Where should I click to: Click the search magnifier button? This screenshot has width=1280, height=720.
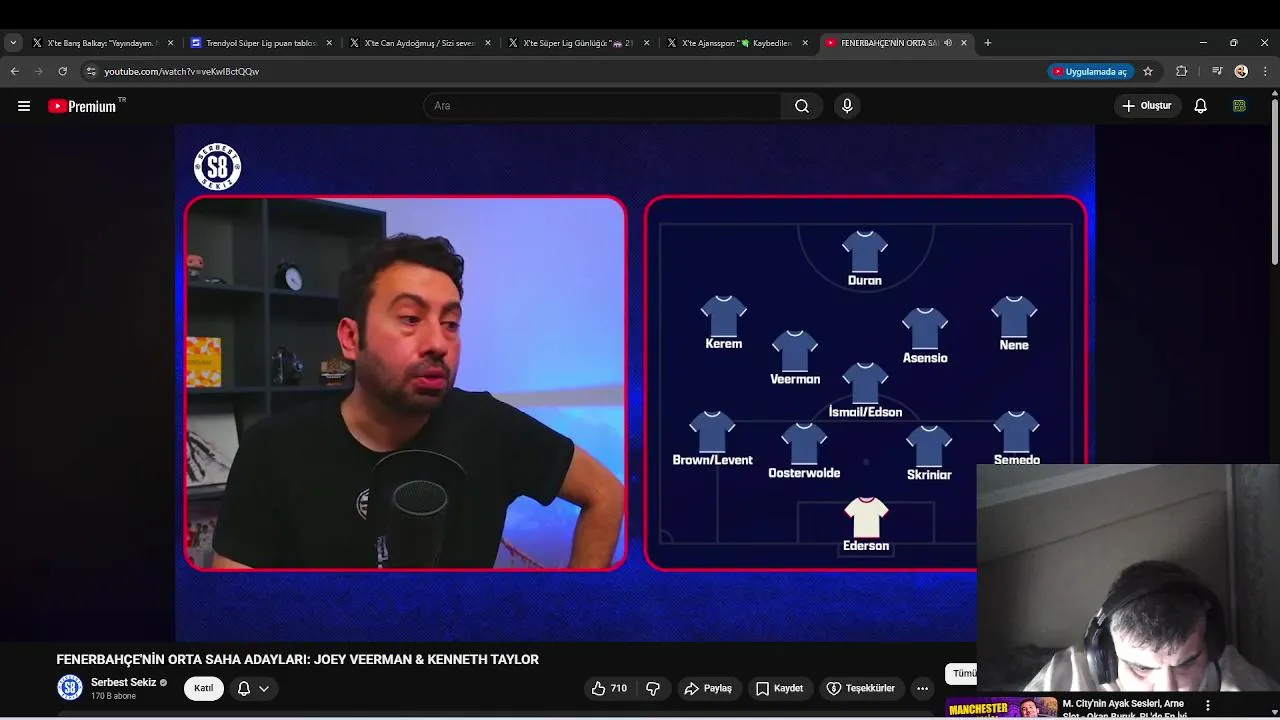[802, 106]
